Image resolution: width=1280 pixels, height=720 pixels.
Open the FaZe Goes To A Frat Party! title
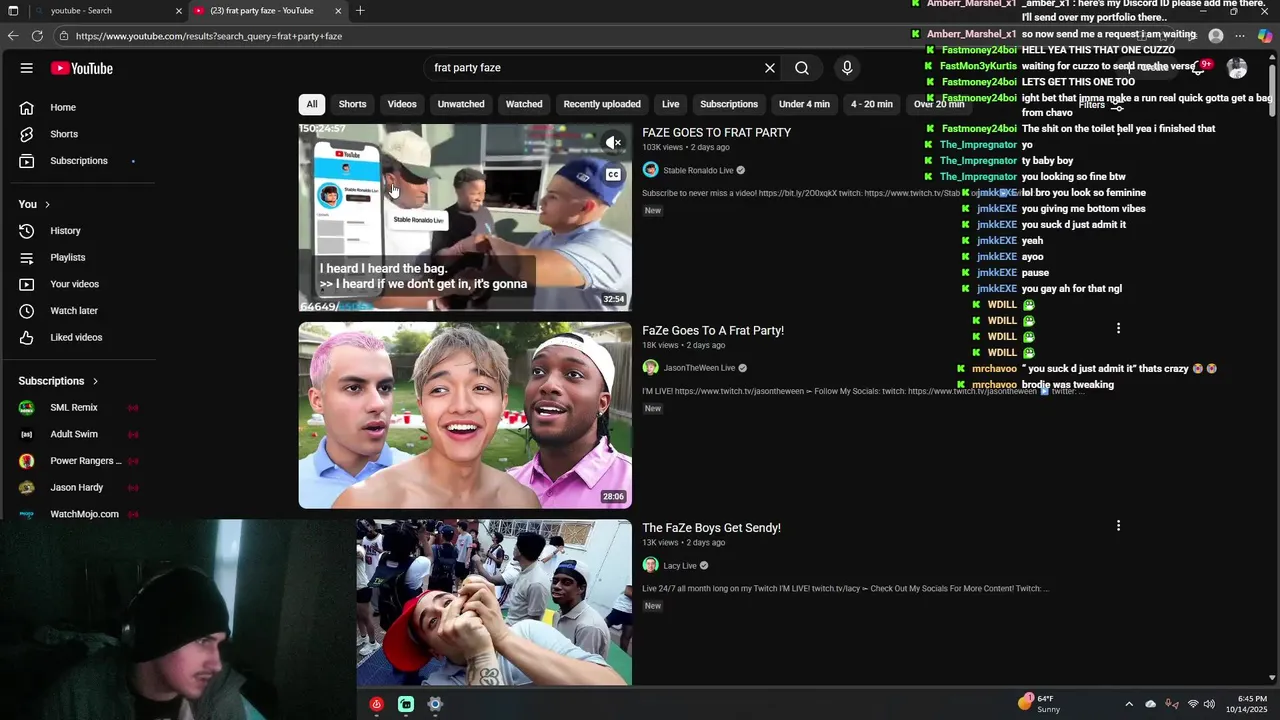pos(713,330)
